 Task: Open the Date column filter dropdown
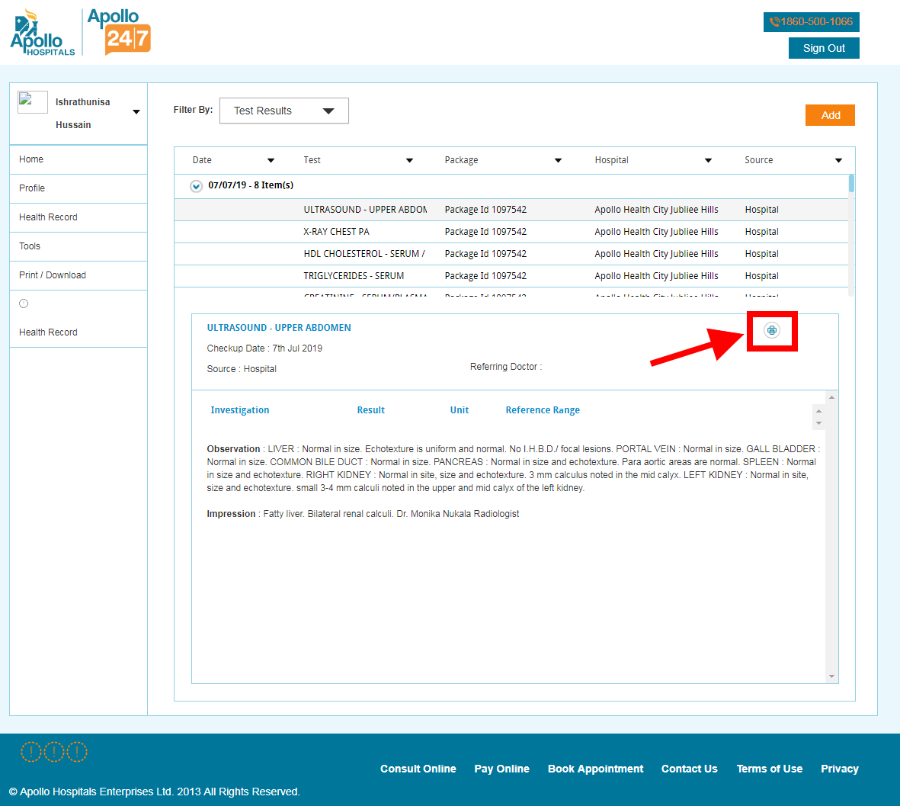(270, 159)
